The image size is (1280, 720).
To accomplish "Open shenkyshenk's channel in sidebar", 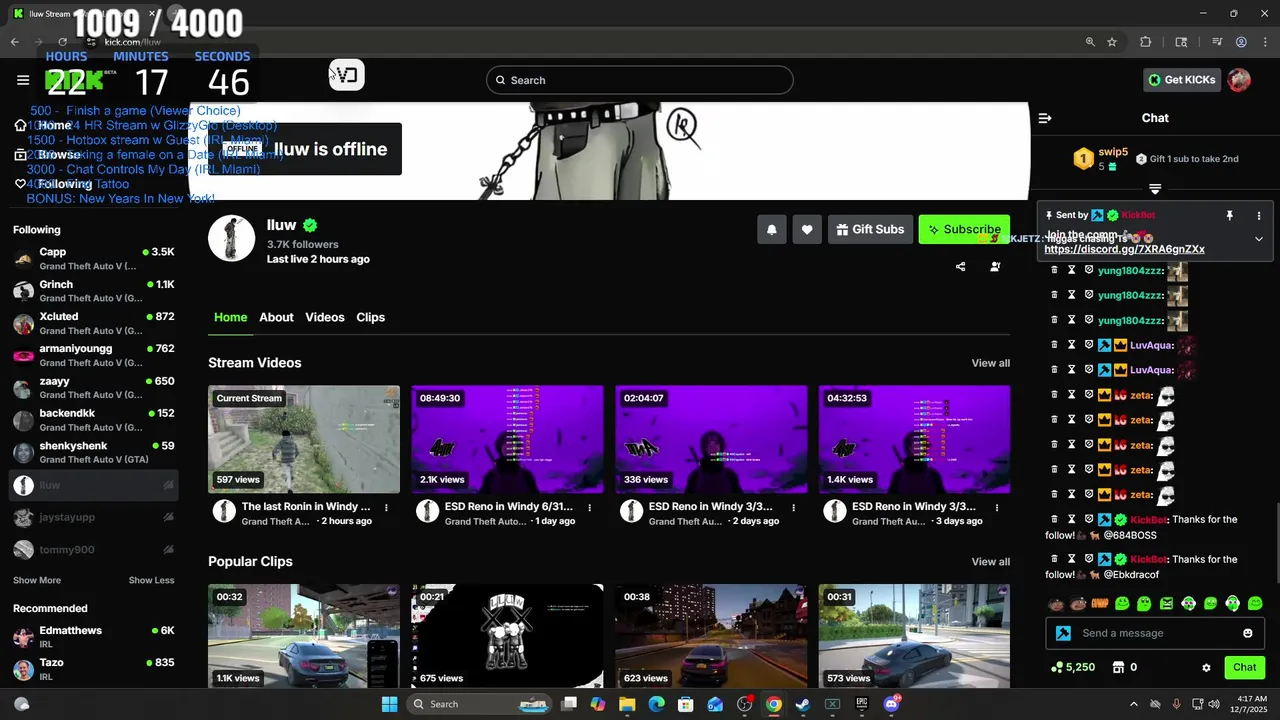I will pyautogui.click(x=94, y=452).
